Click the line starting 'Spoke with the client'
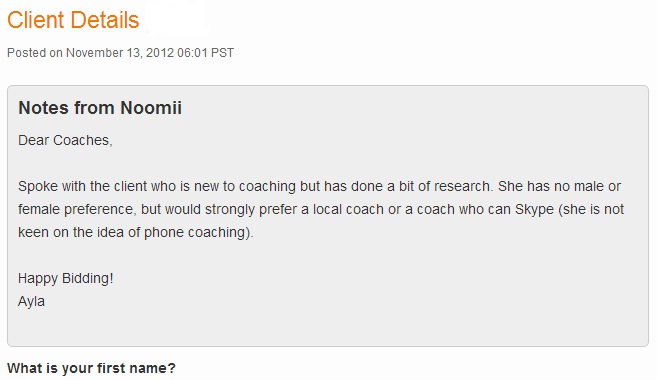 [x=319, y=186]
